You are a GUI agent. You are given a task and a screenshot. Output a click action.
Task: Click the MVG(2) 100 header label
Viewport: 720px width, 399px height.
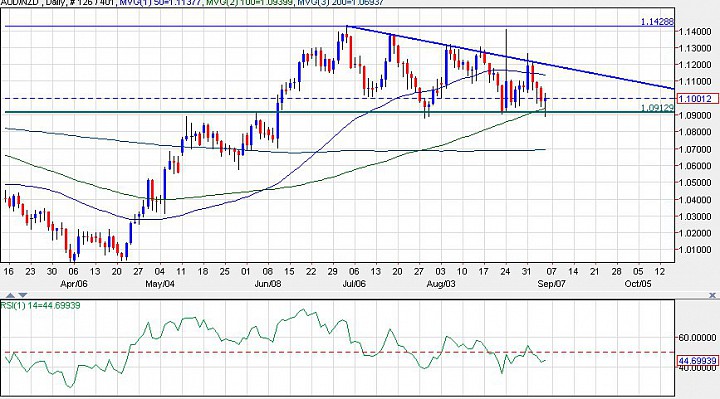click(248, 3)
